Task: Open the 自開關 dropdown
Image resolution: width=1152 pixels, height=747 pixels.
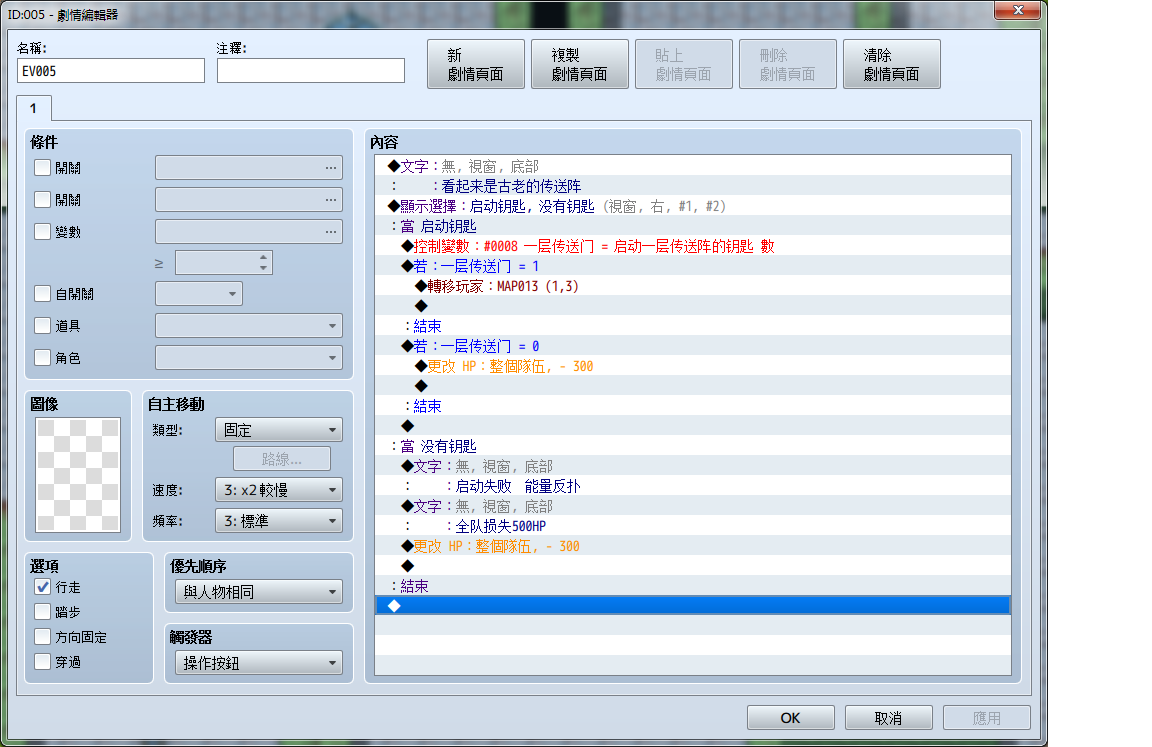Action: 199,294
